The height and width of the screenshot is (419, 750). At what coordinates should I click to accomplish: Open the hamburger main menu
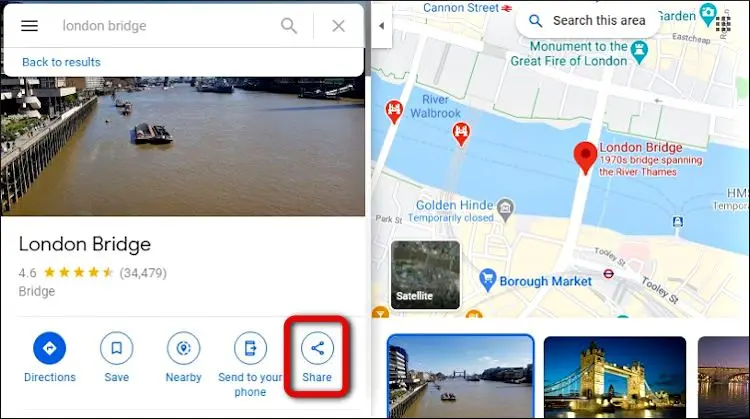click(x=29, y=26)
